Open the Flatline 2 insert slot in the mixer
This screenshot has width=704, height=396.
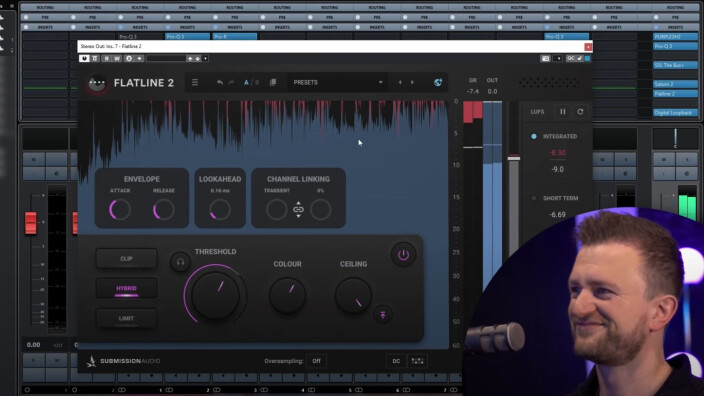(675, 93)
